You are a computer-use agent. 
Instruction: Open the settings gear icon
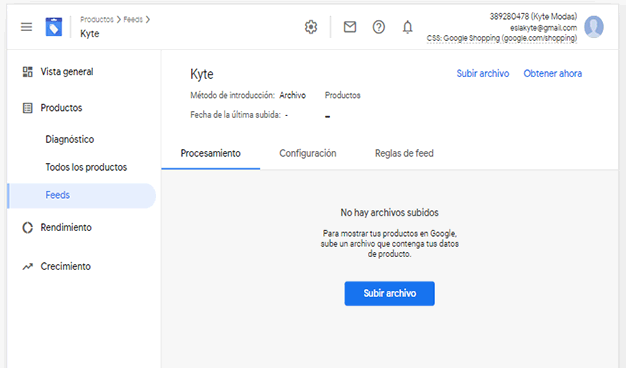pyautogui.click(x=311, y=27)
